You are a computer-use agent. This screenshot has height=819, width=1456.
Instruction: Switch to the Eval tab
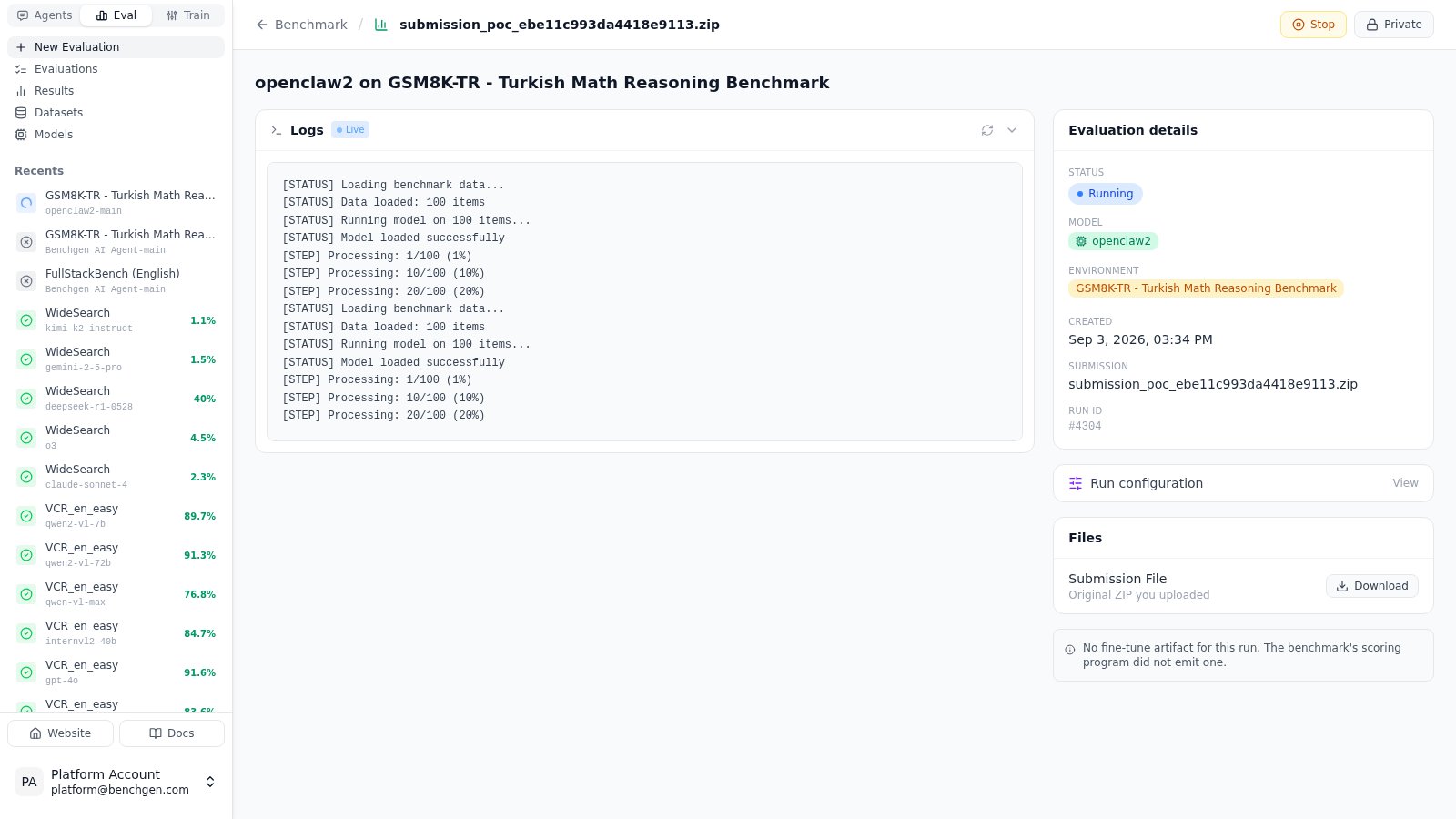116,15
